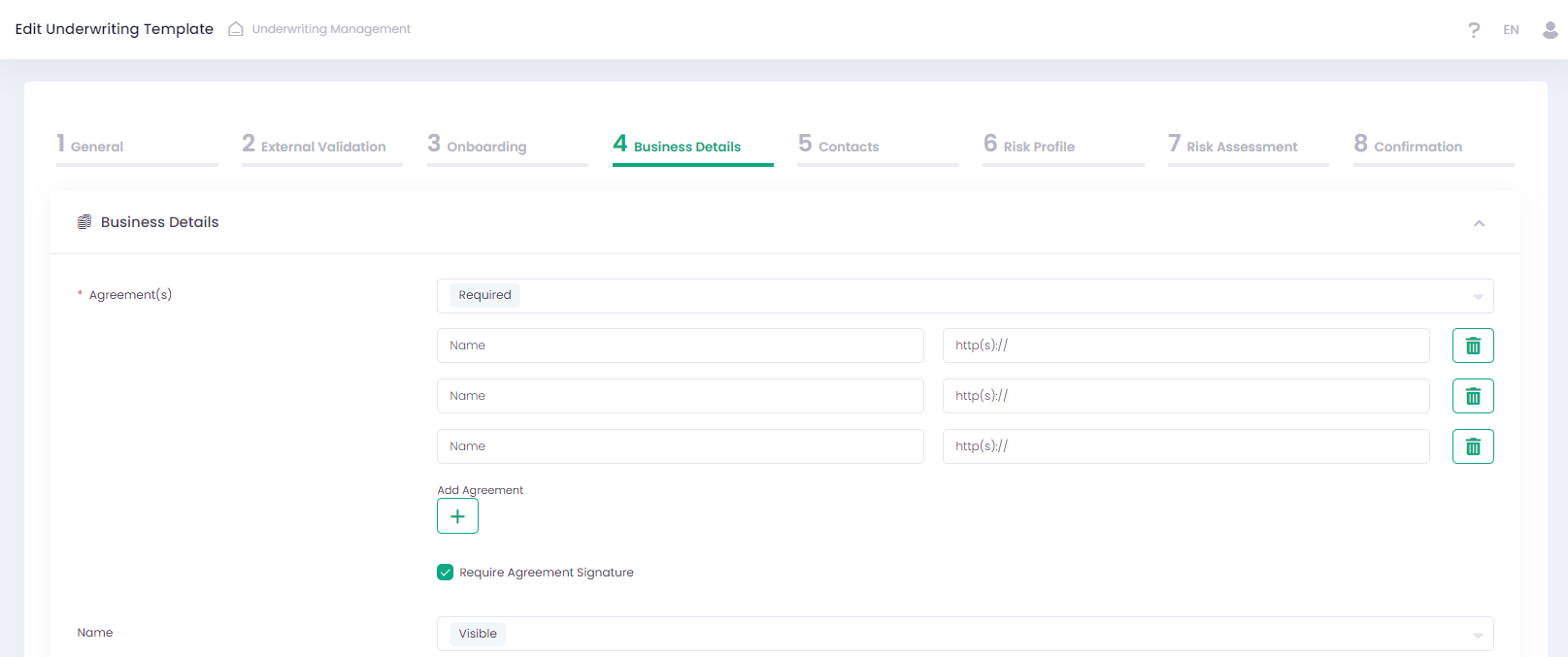Click the Business Details section stack icon
Viewport: 1568px width, 657px height.
[x=84, y=222]
